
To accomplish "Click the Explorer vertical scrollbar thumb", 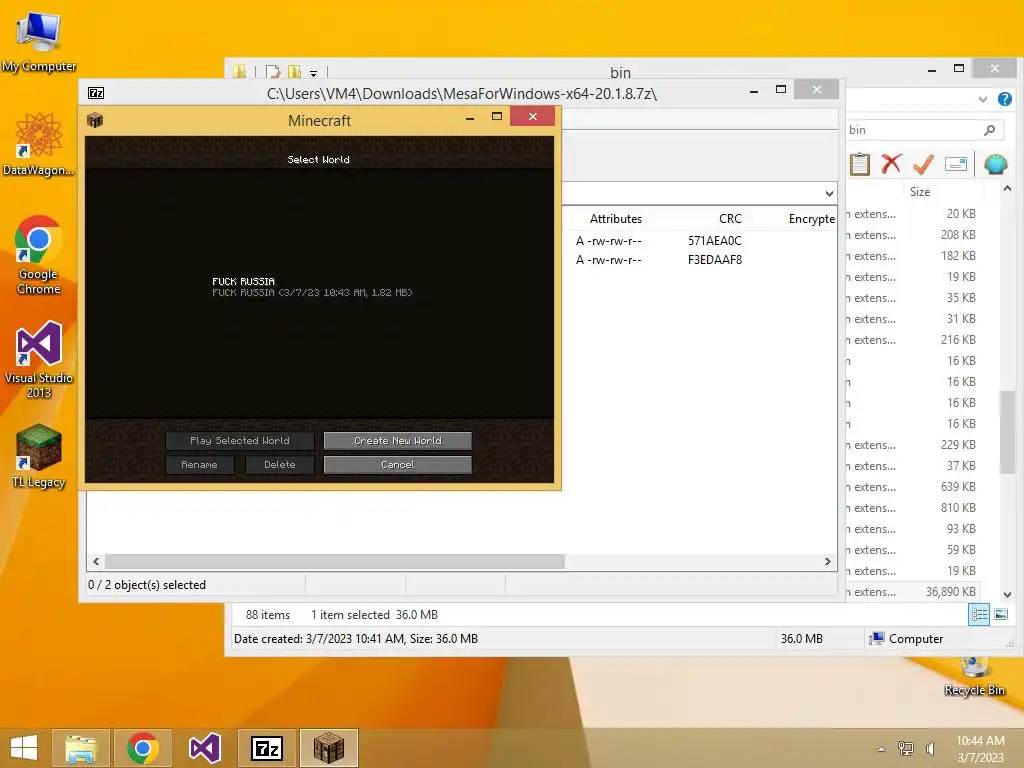I will pyautogui.click(x=1007, y=432).
